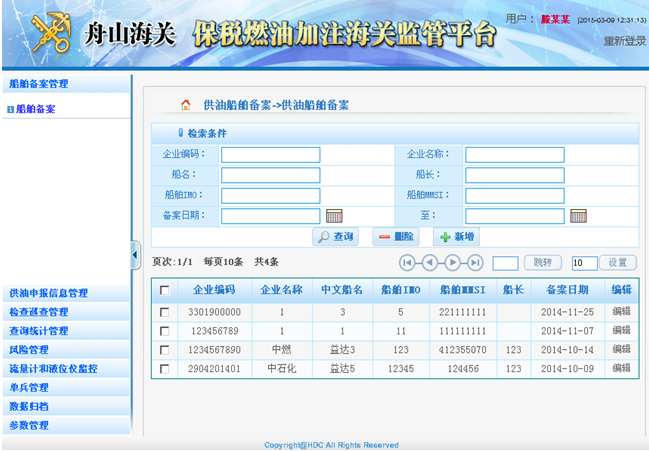The height and width of the screenshot is (451, 649).
Task: Expand the 参数管理 sidebar section
Action: (x=29, y=426)
